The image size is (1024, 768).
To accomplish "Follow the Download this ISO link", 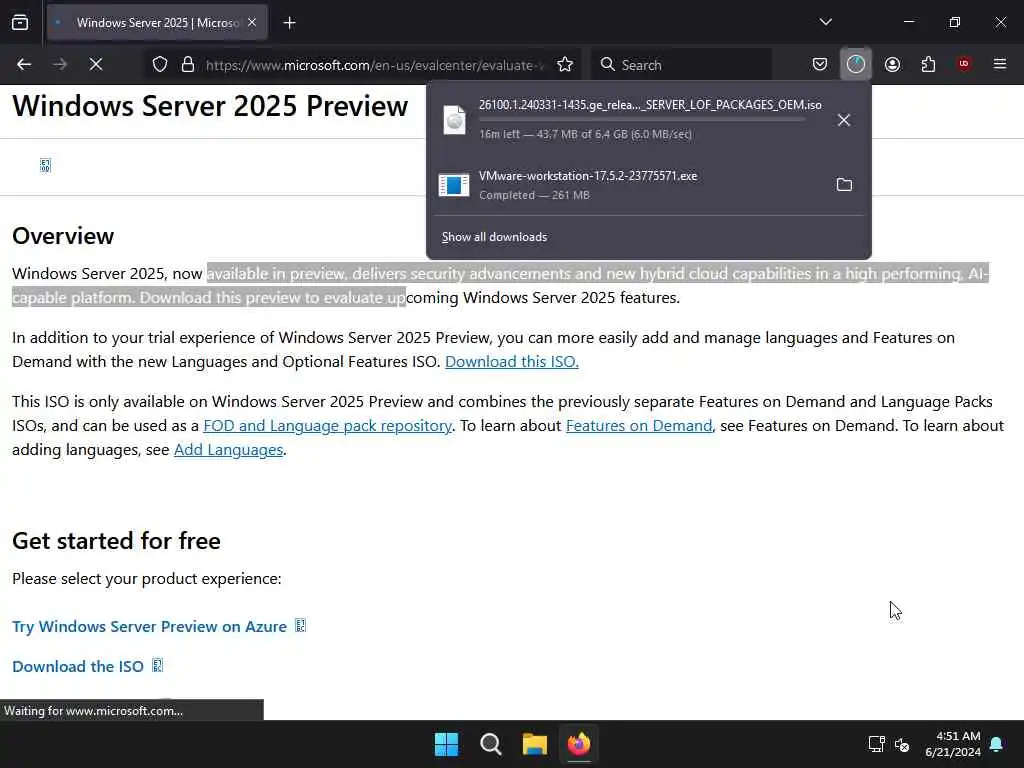I will click(511, 362).
